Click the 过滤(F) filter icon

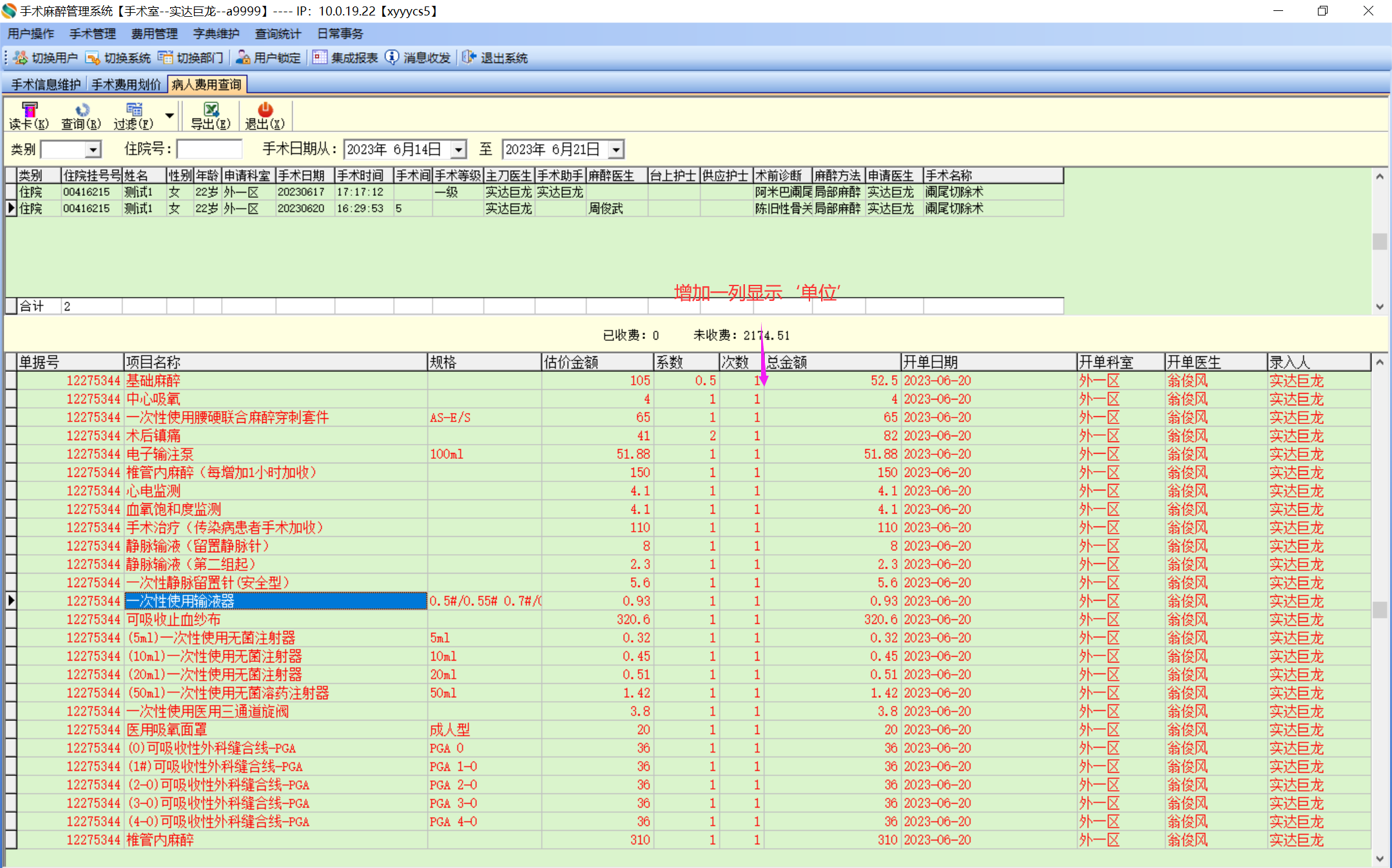133,110
